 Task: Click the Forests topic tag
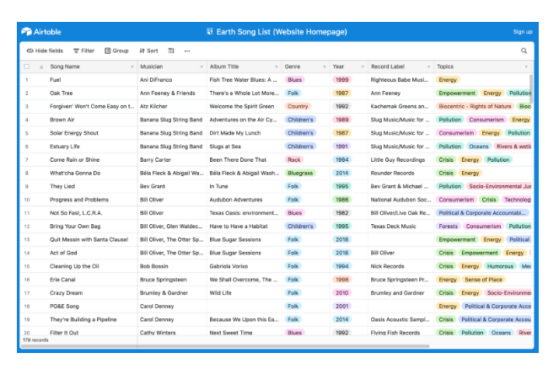(x=448, y=226)
